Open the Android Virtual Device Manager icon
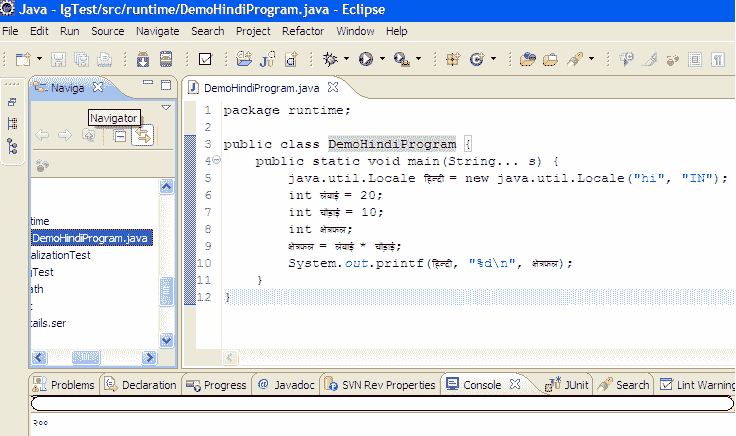The width and height of the screenshot is (736, 436). pos(166,59)
